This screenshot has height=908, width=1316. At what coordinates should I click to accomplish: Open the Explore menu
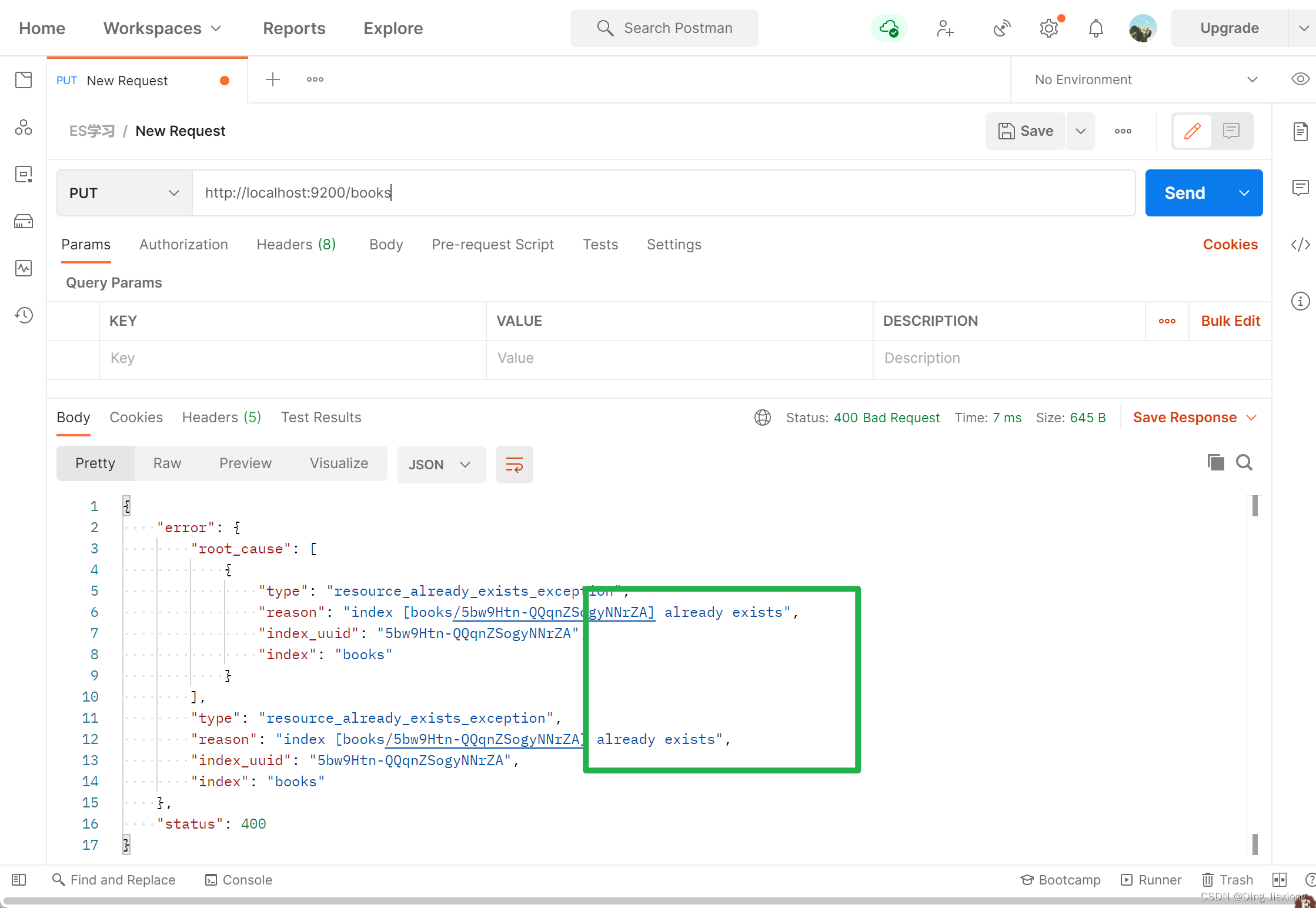tap(393, 28)
